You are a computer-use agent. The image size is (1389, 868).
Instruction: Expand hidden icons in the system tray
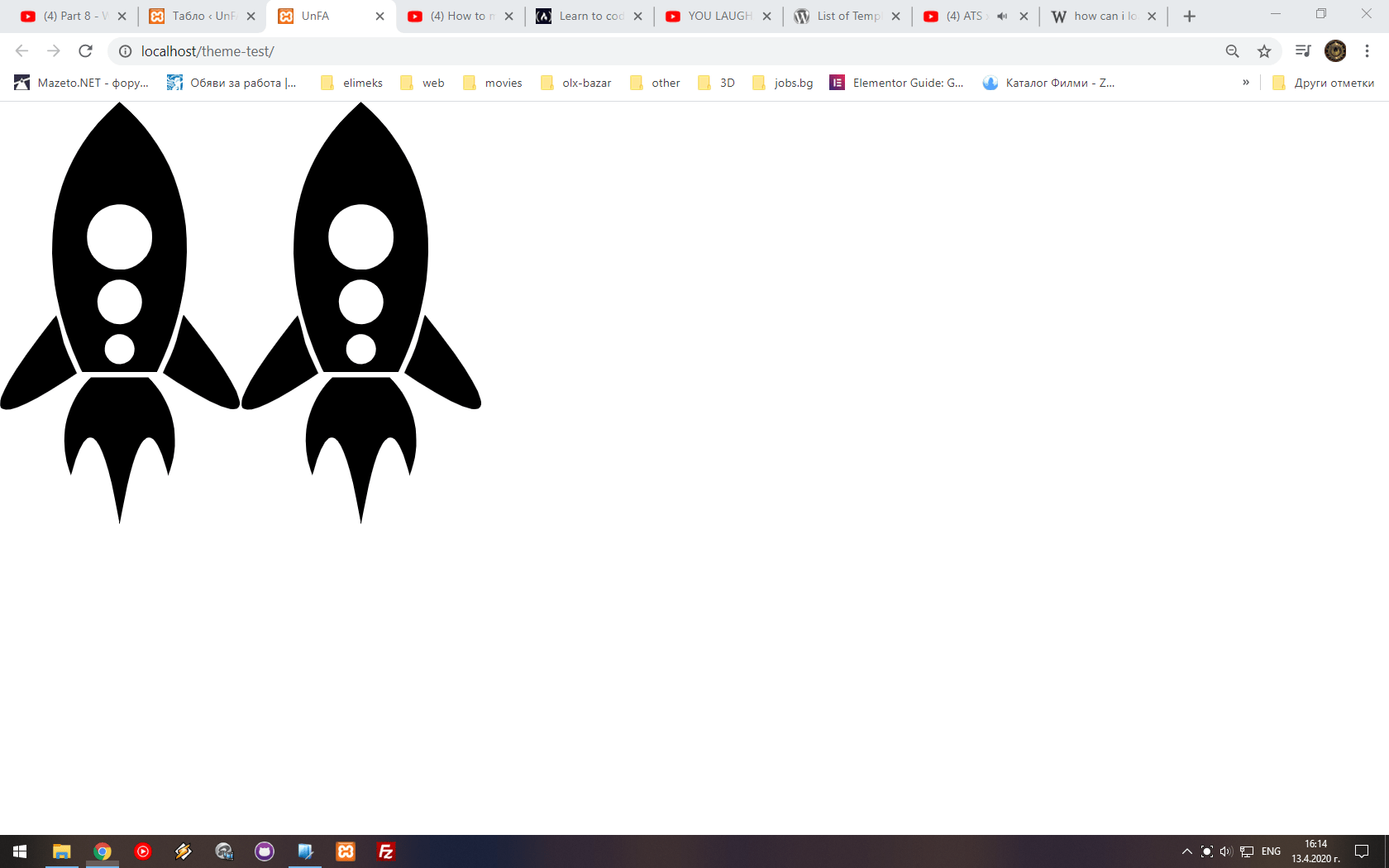point(1186,851)
